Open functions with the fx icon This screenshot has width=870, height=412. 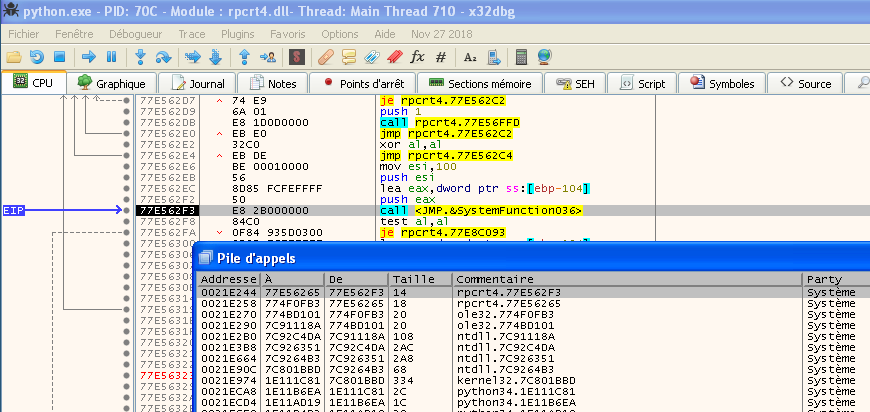[417, 57]
